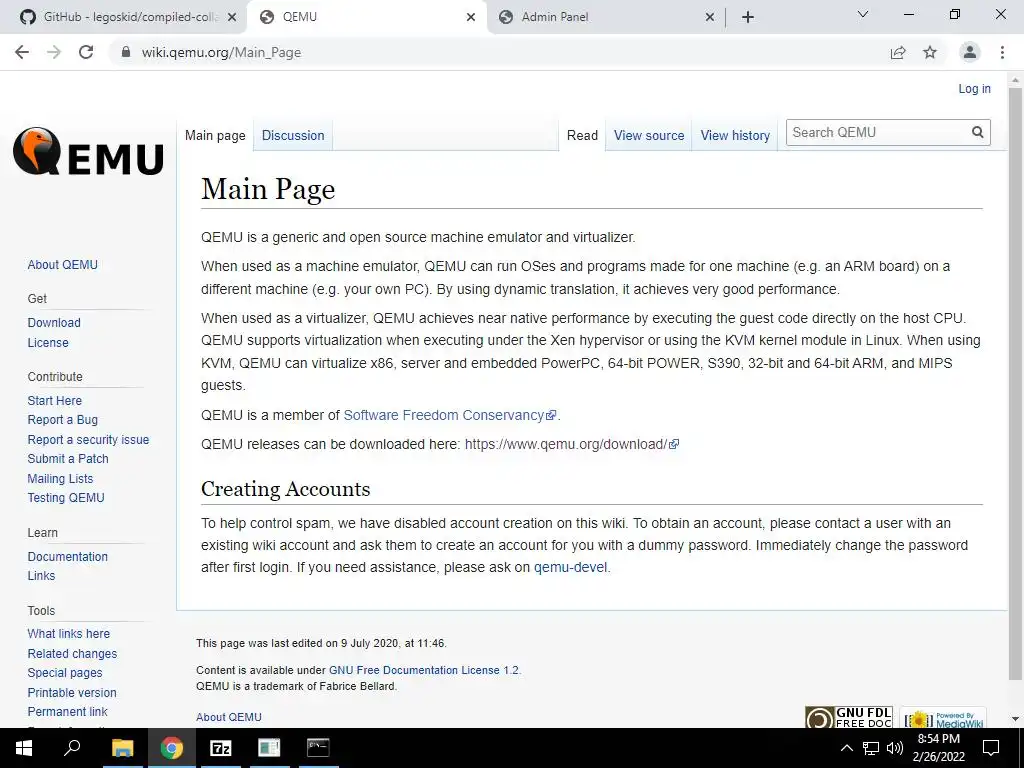Click the share page icon in address bar
This screenshot has height=768, width=1024.
point(898,52)
